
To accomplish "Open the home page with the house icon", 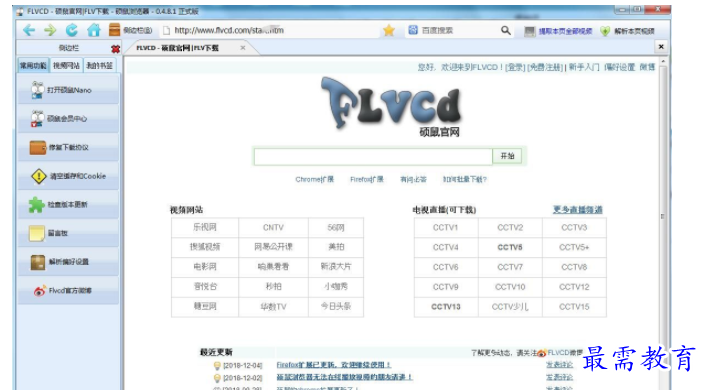I will tap(93, 30).
